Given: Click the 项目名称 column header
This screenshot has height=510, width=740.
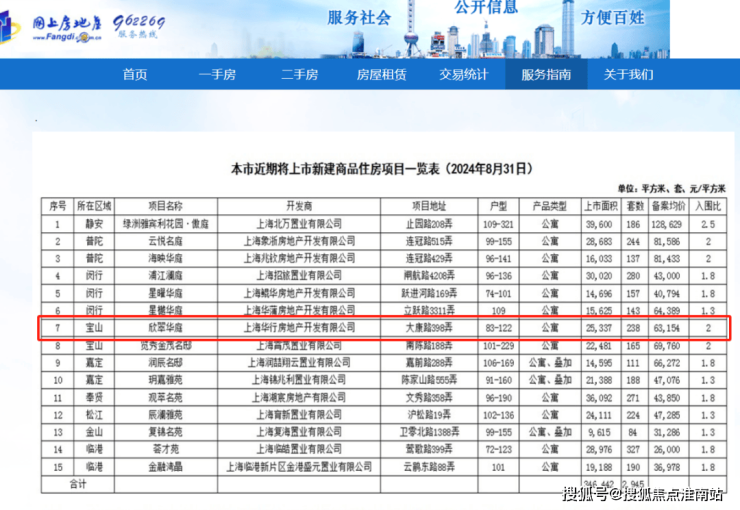Looking at the screenshot, I should (x=165, y=206).
